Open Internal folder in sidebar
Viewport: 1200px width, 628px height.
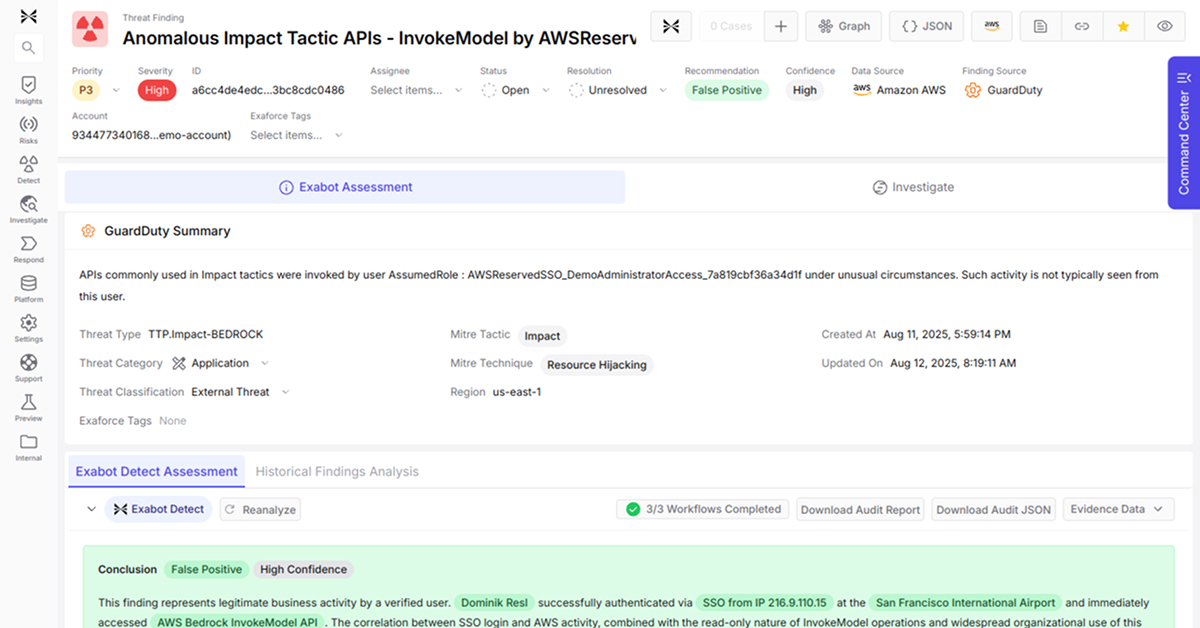(28, 447)
